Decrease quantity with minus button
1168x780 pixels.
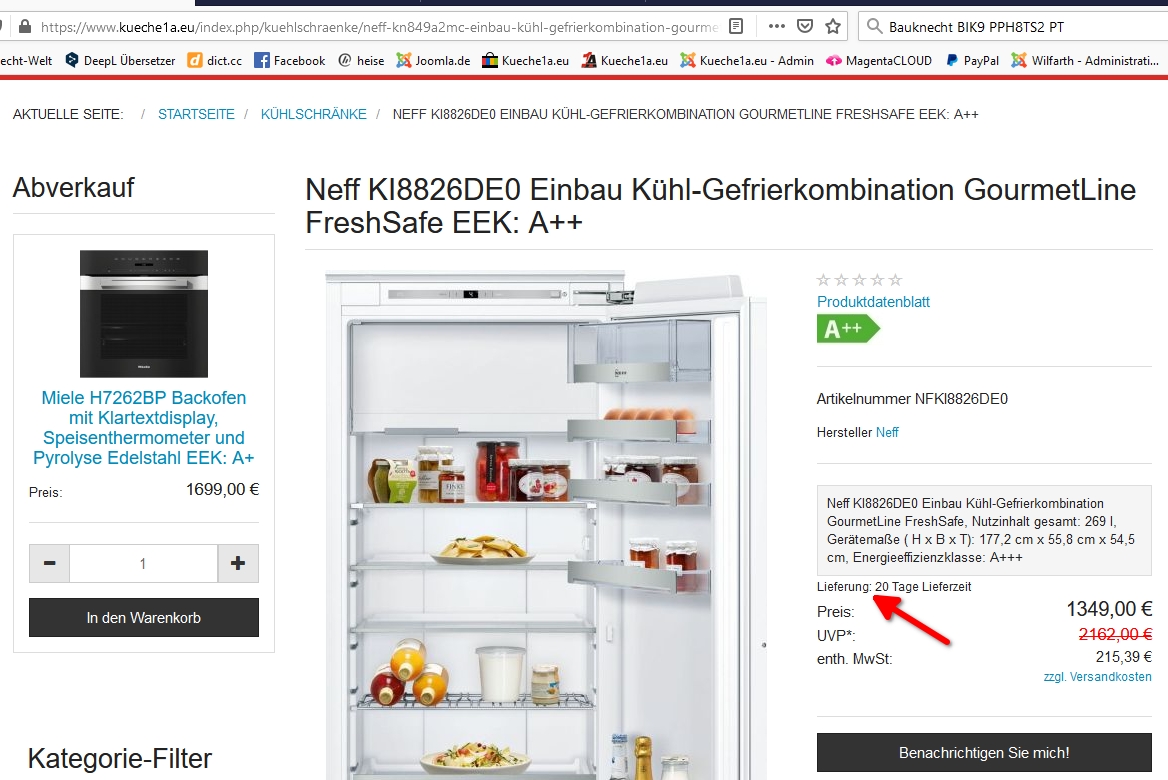point(49,563)
